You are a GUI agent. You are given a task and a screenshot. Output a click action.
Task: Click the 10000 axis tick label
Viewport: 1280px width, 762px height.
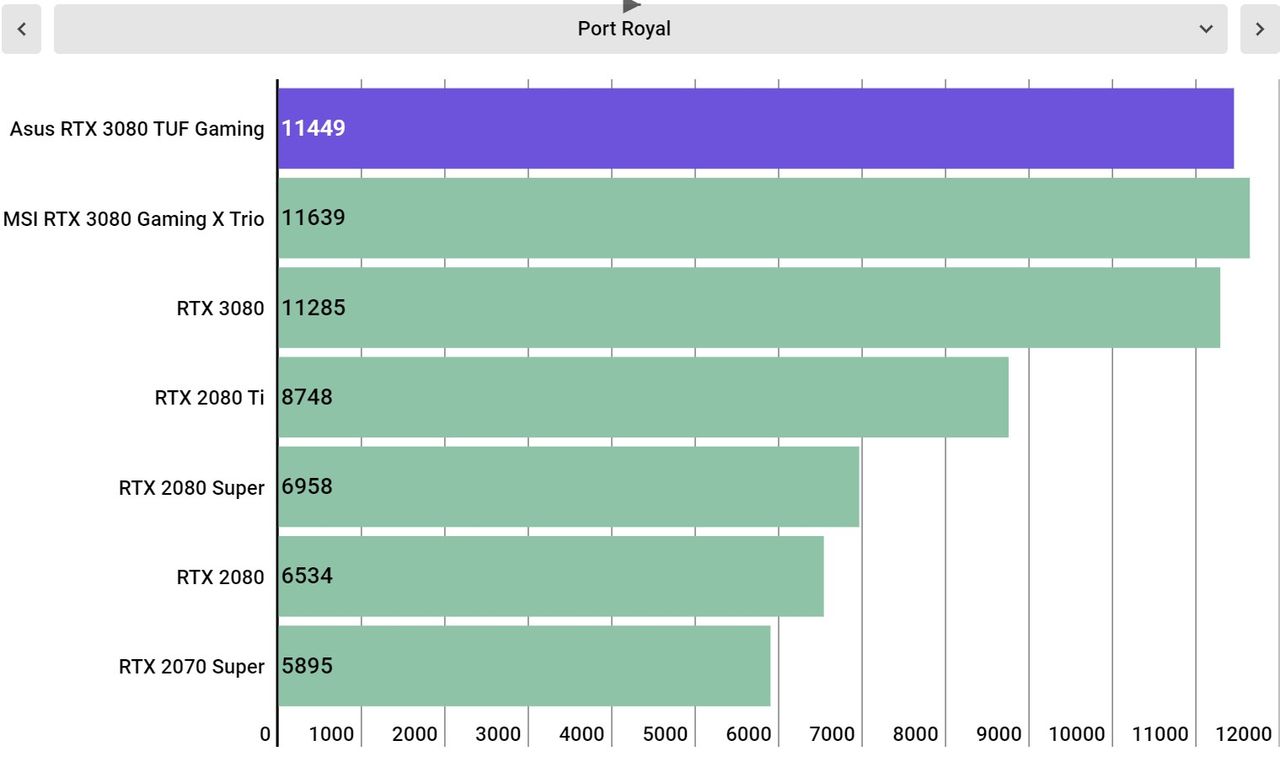click(x=1077, y=735)
